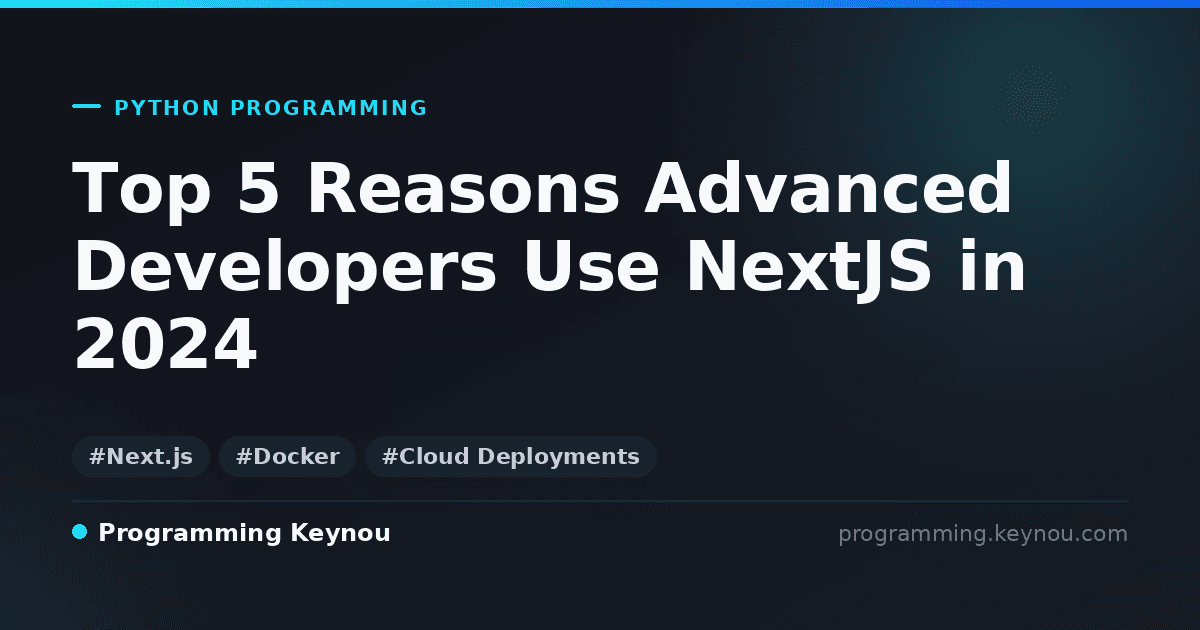The image size is (1200, 630).
Task: Click the PYTHON PROGRAMMING category label
Action: click(271, 108)
